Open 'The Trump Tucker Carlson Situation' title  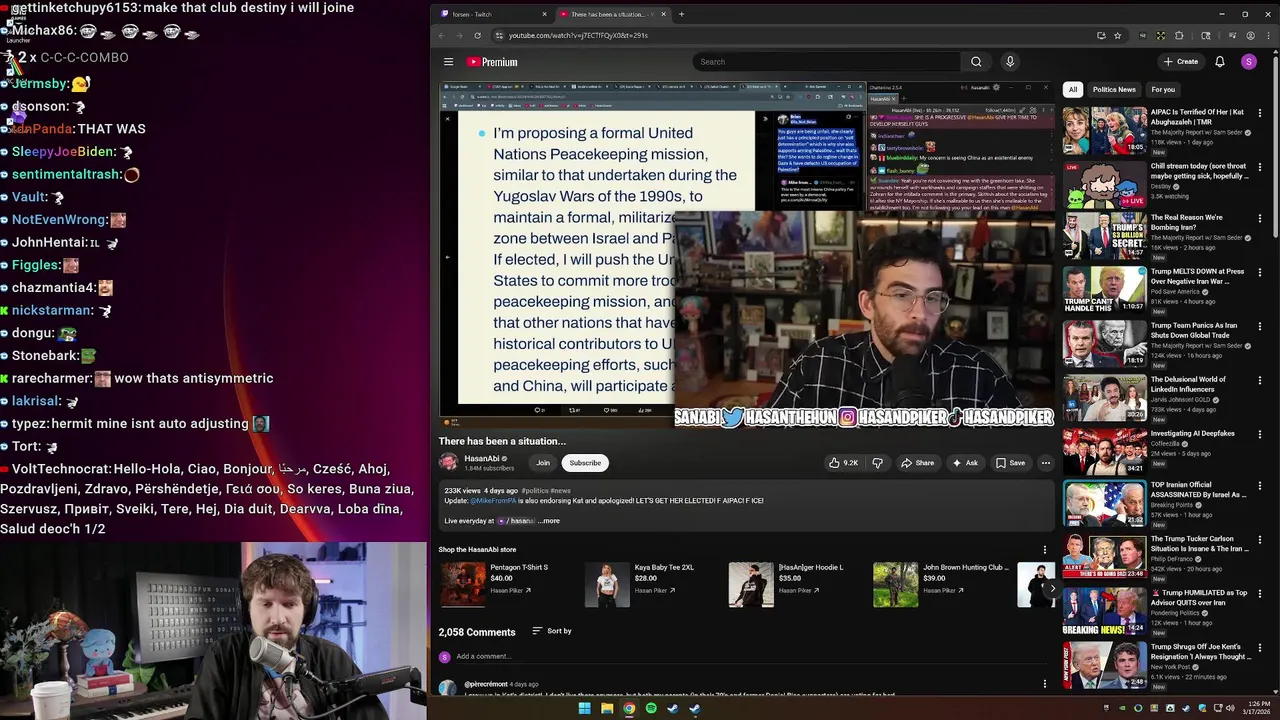click(x=1200, y=544)
